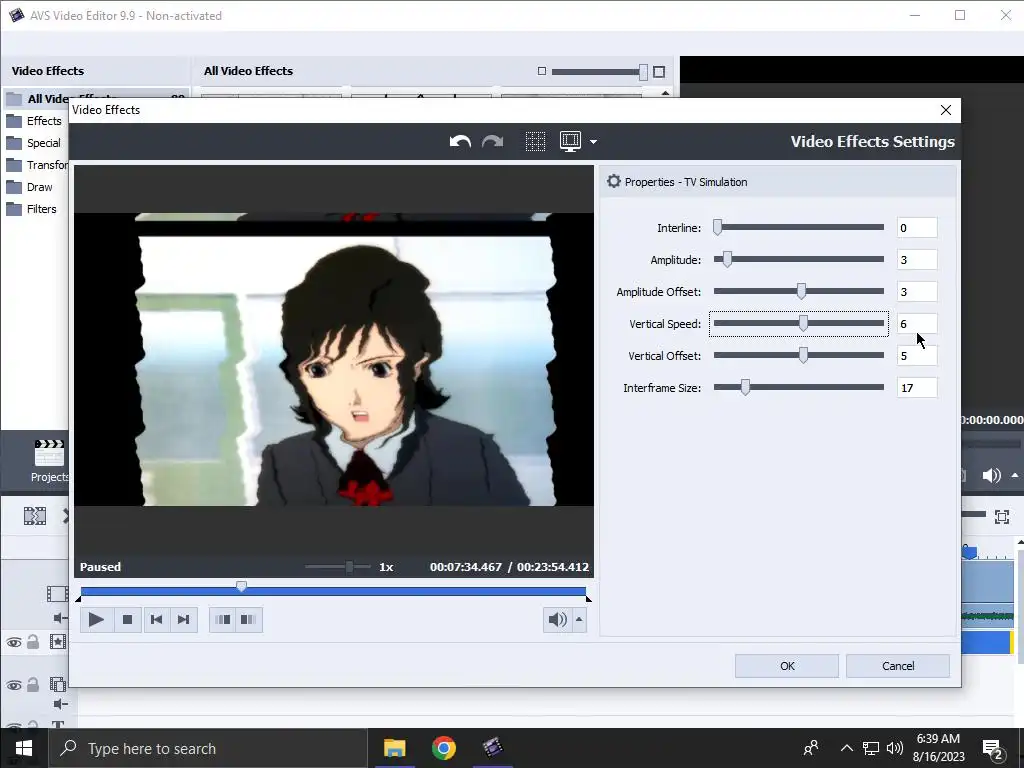Click the taskbar search box
Image resolution: width=1024 pixels, height=768 pixels.
click(x=208, y=748)
